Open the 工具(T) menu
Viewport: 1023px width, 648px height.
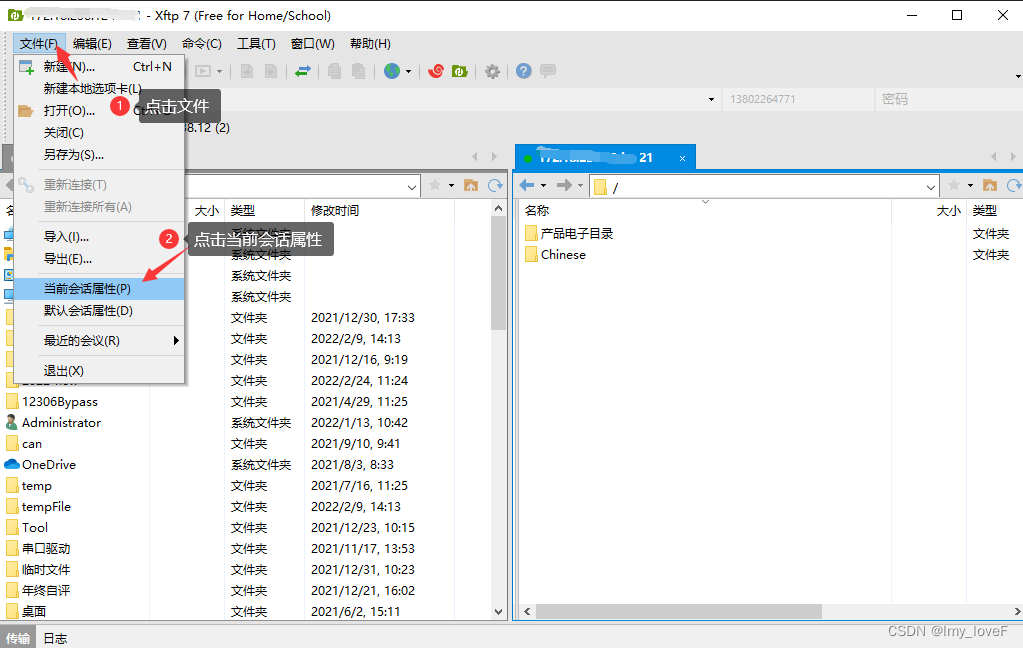[256, 44]
